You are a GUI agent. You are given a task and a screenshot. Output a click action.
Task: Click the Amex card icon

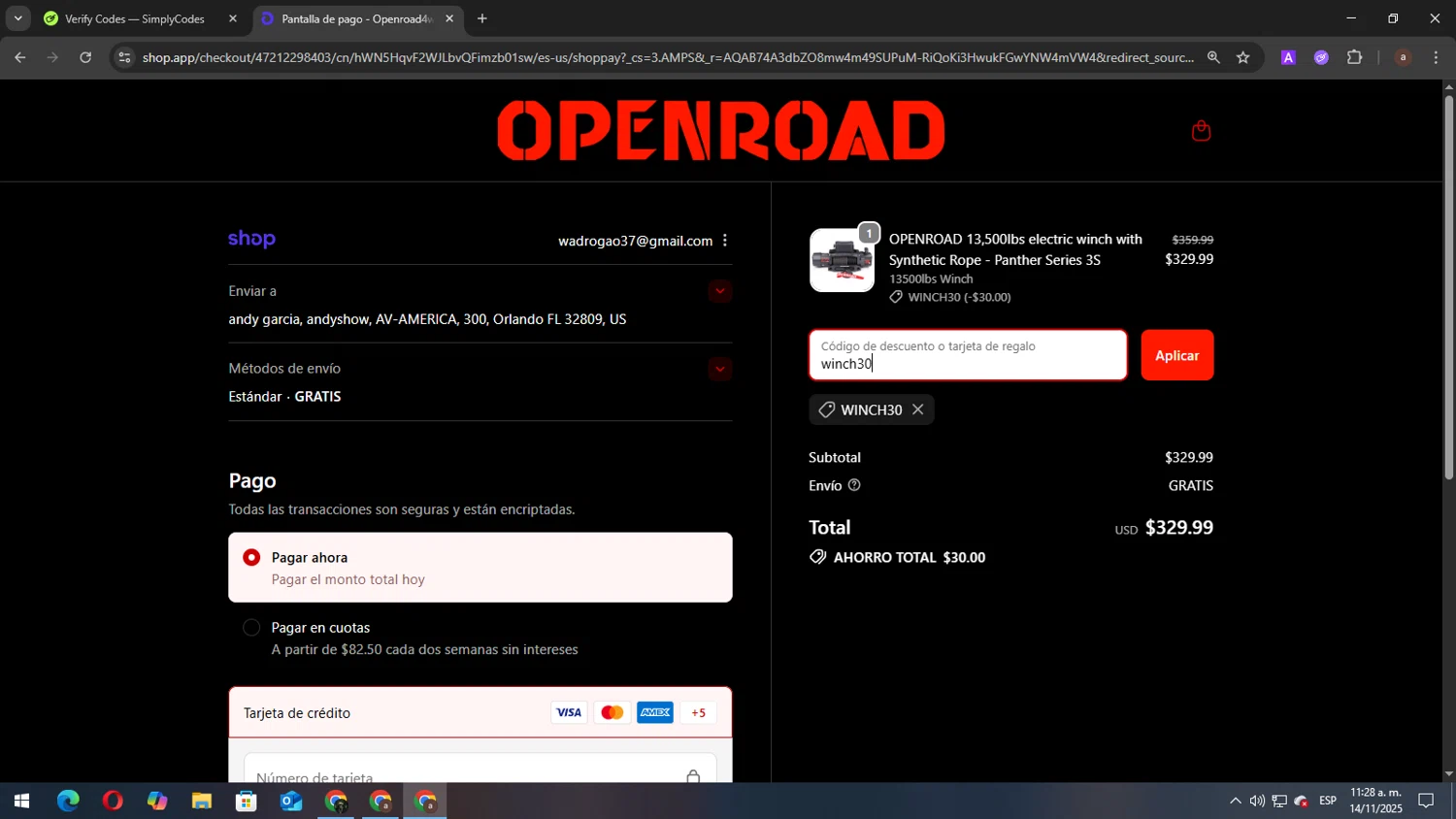(x=655, y=712)
